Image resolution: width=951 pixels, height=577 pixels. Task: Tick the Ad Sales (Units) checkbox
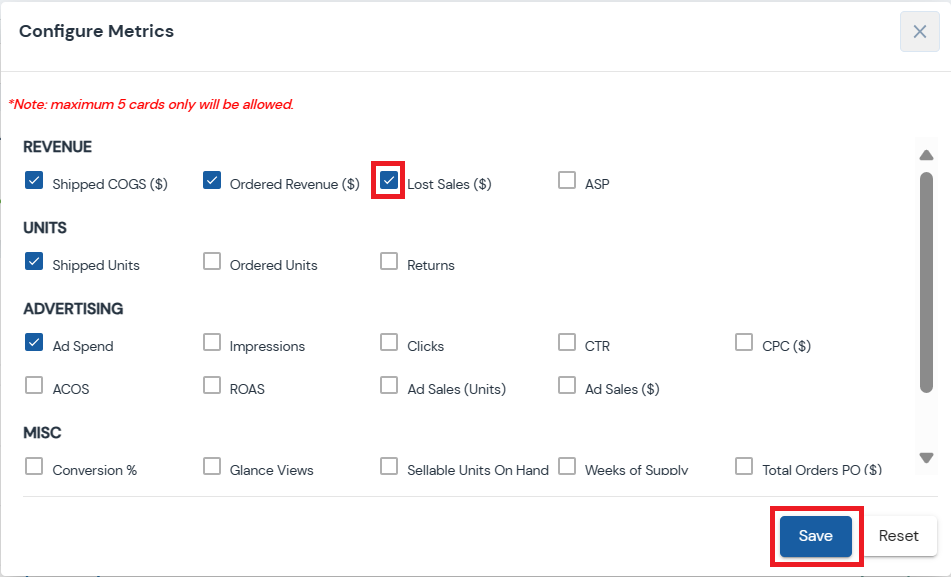[389, 386]
